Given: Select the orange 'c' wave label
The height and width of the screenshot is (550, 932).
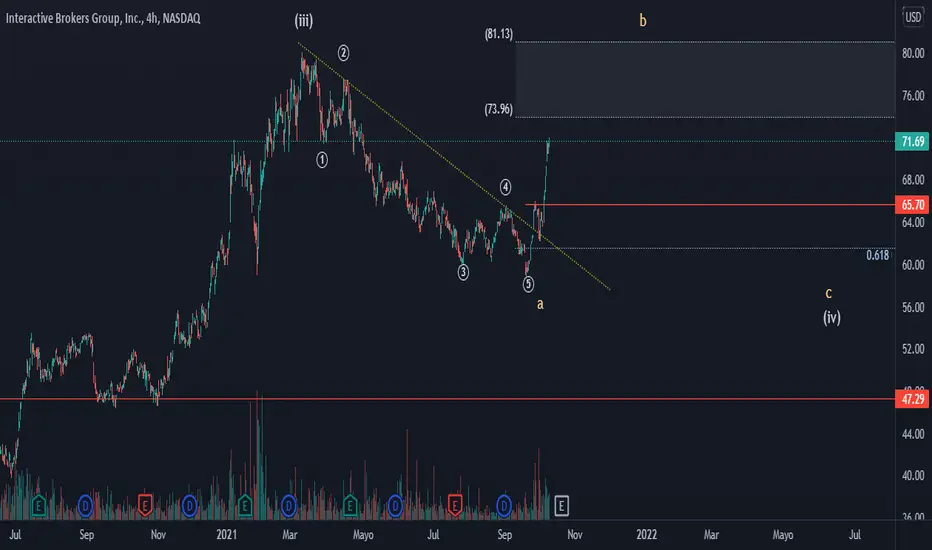Looking at the screenshot, I should click(828, 293).
